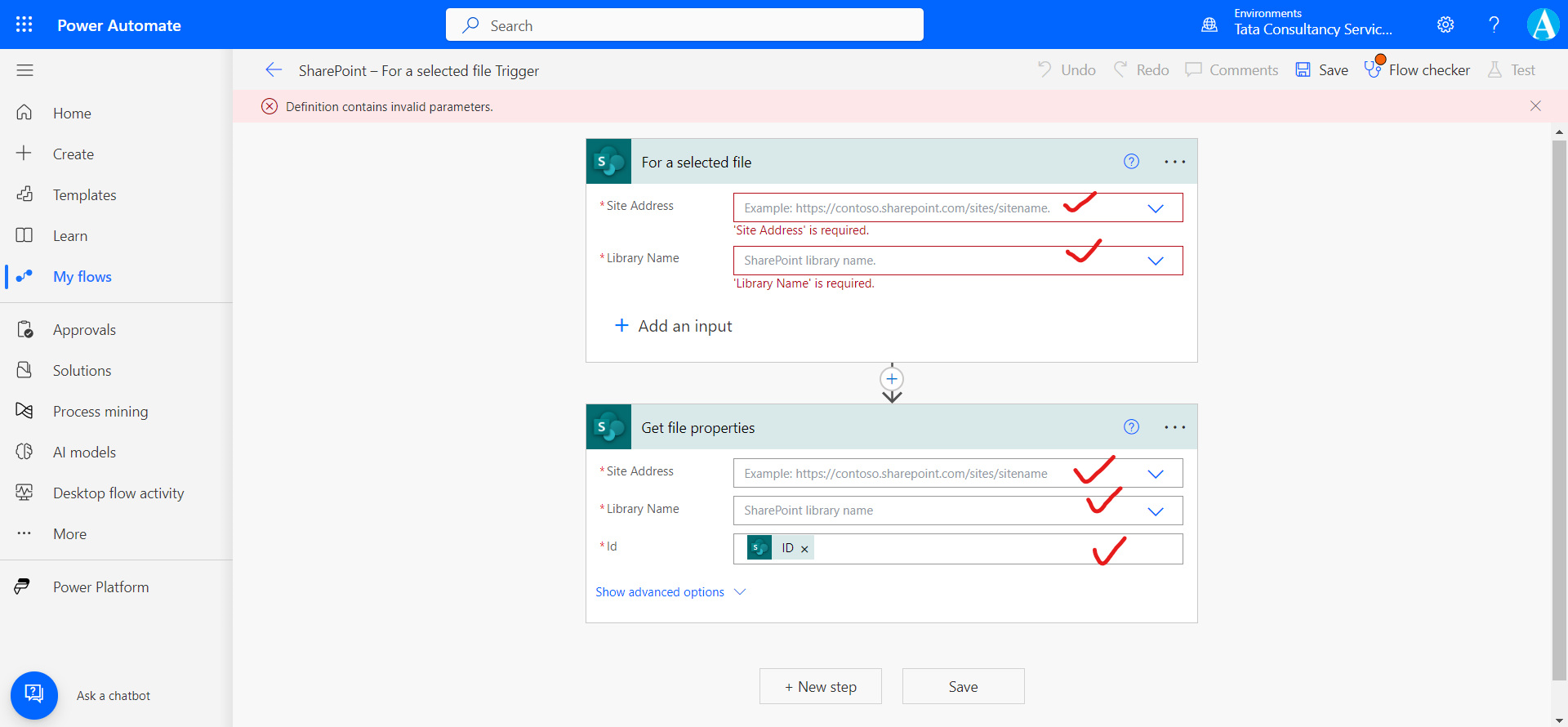The image size is (1568, 727).
Task: Click the settings gear icon
Action: click(x=1445, y=25)
